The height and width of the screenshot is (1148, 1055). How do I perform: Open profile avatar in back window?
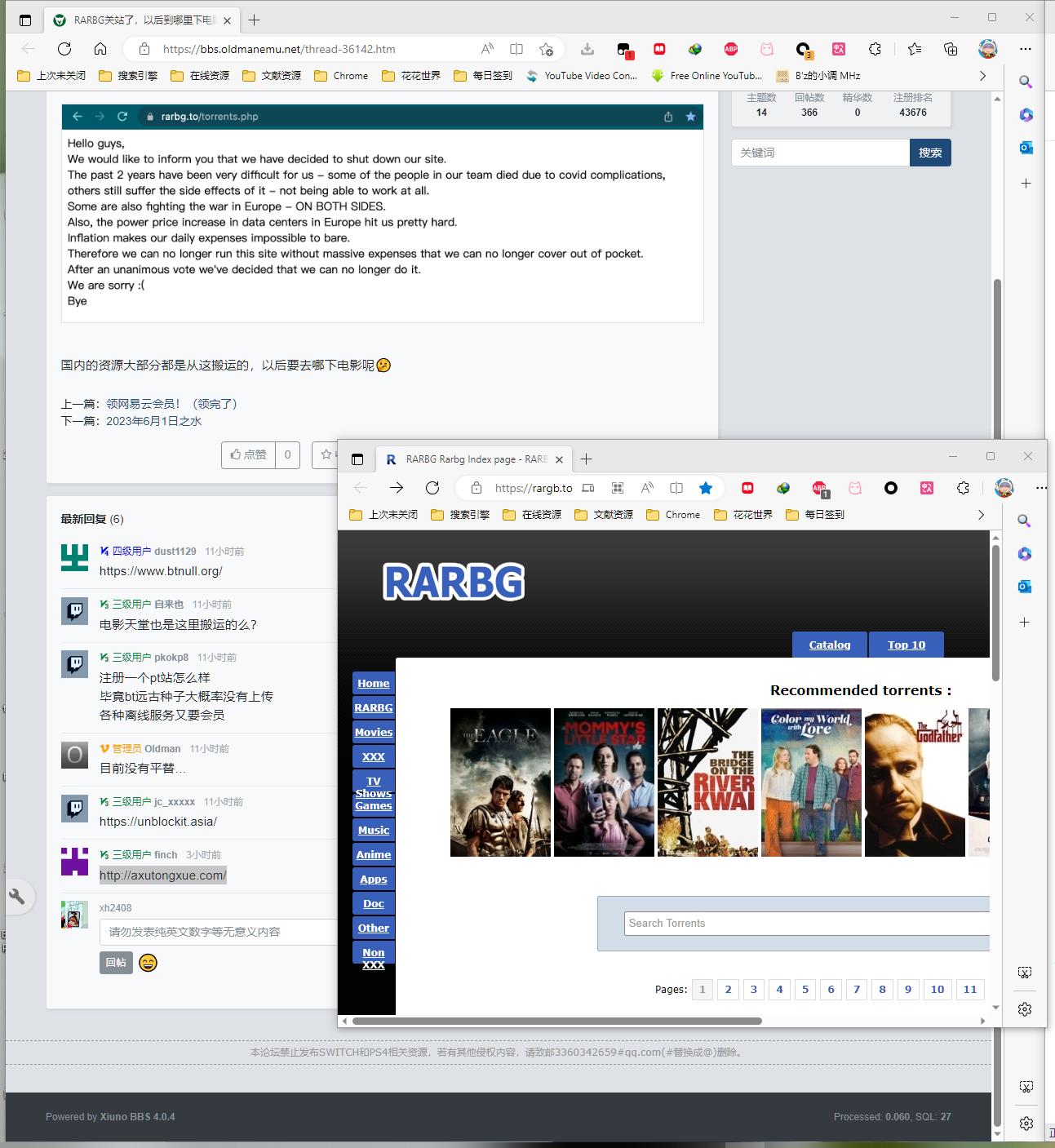coord(988,49)
